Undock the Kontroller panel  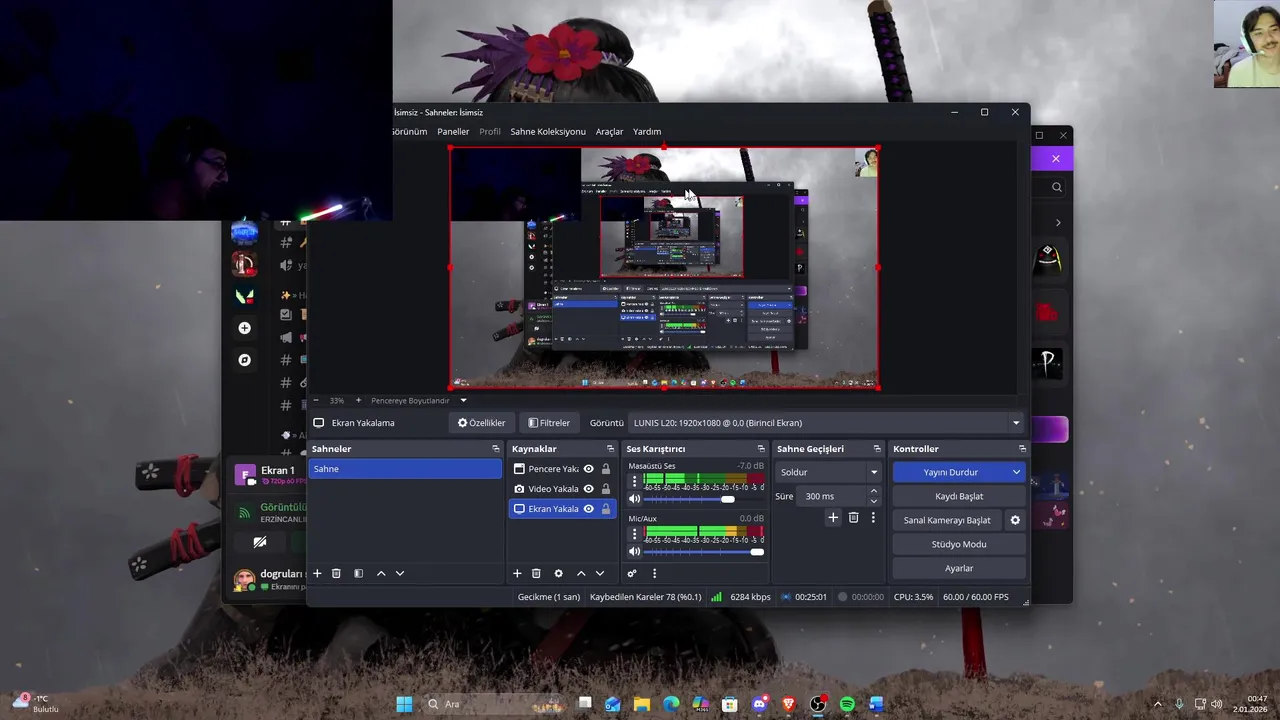[1022, 449]
